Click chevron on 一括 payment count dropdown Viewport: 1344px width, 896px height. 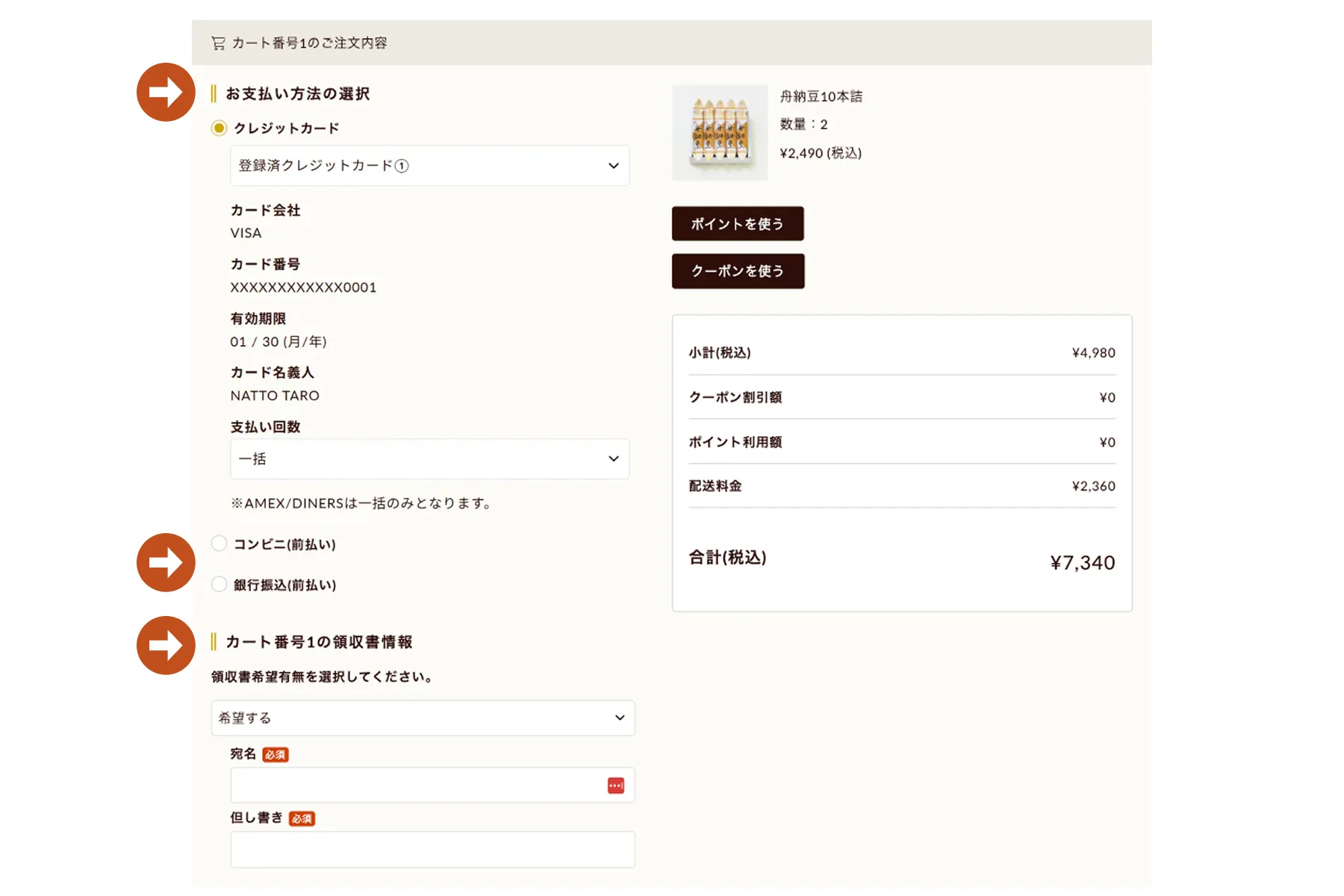(x=614, y=458)
